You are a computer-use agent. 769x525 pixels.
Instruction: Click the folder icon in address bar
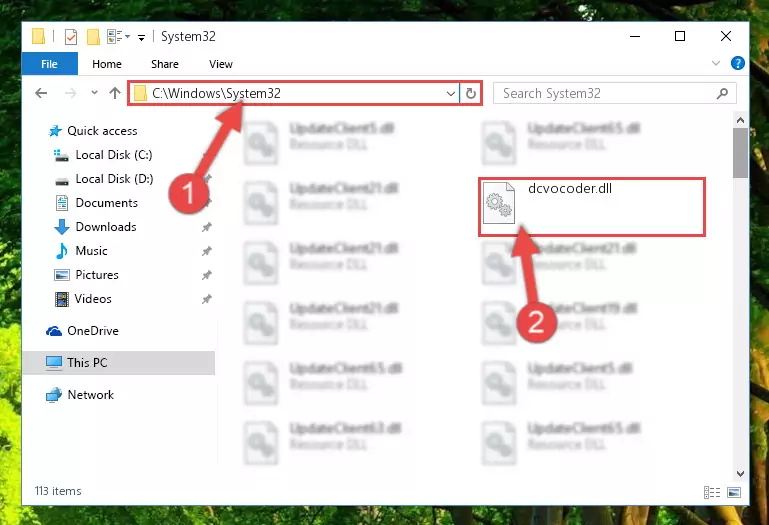140,93
